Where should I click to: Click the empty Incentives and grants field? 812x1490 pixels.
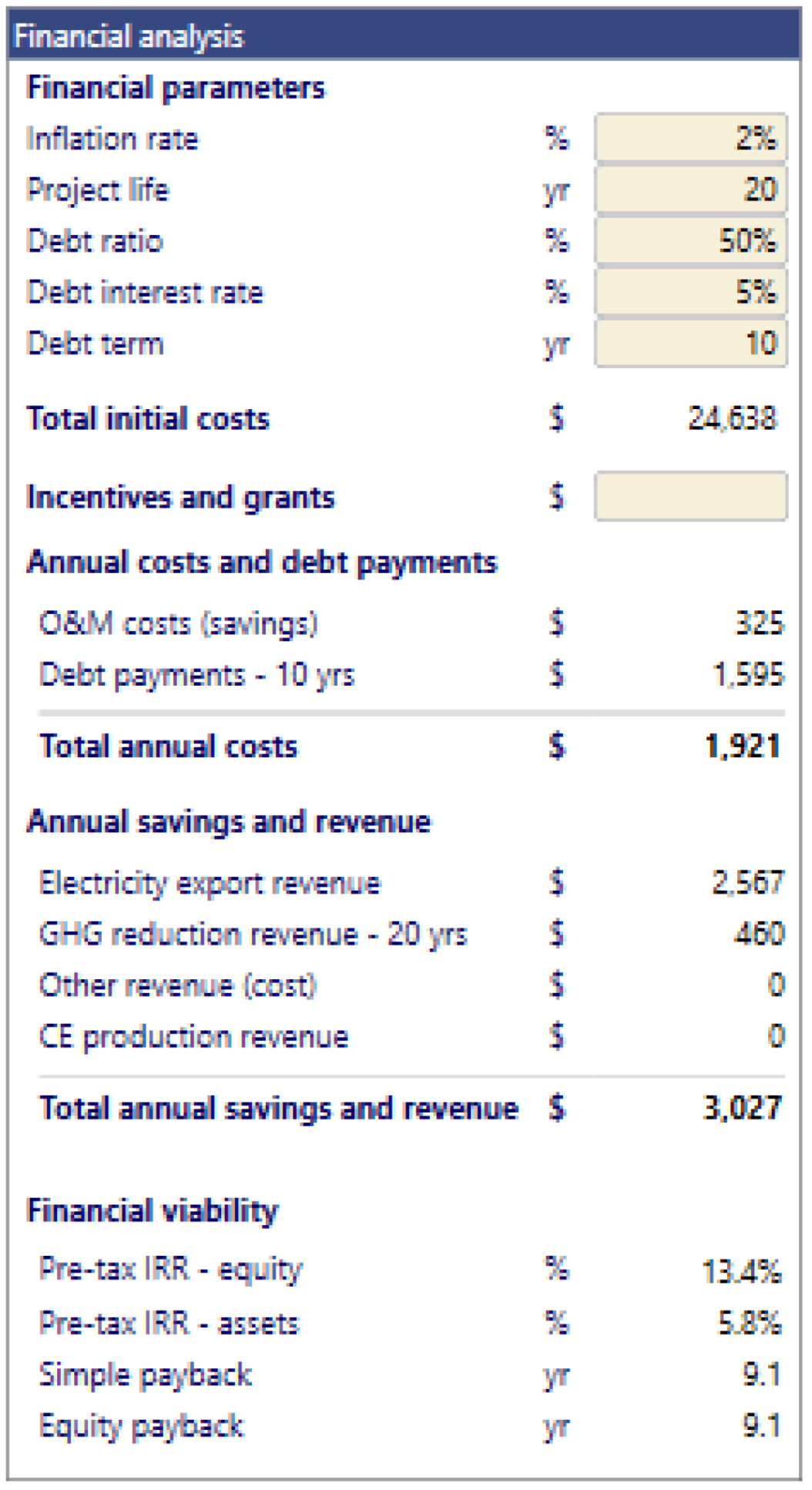(x=690, y=497)
